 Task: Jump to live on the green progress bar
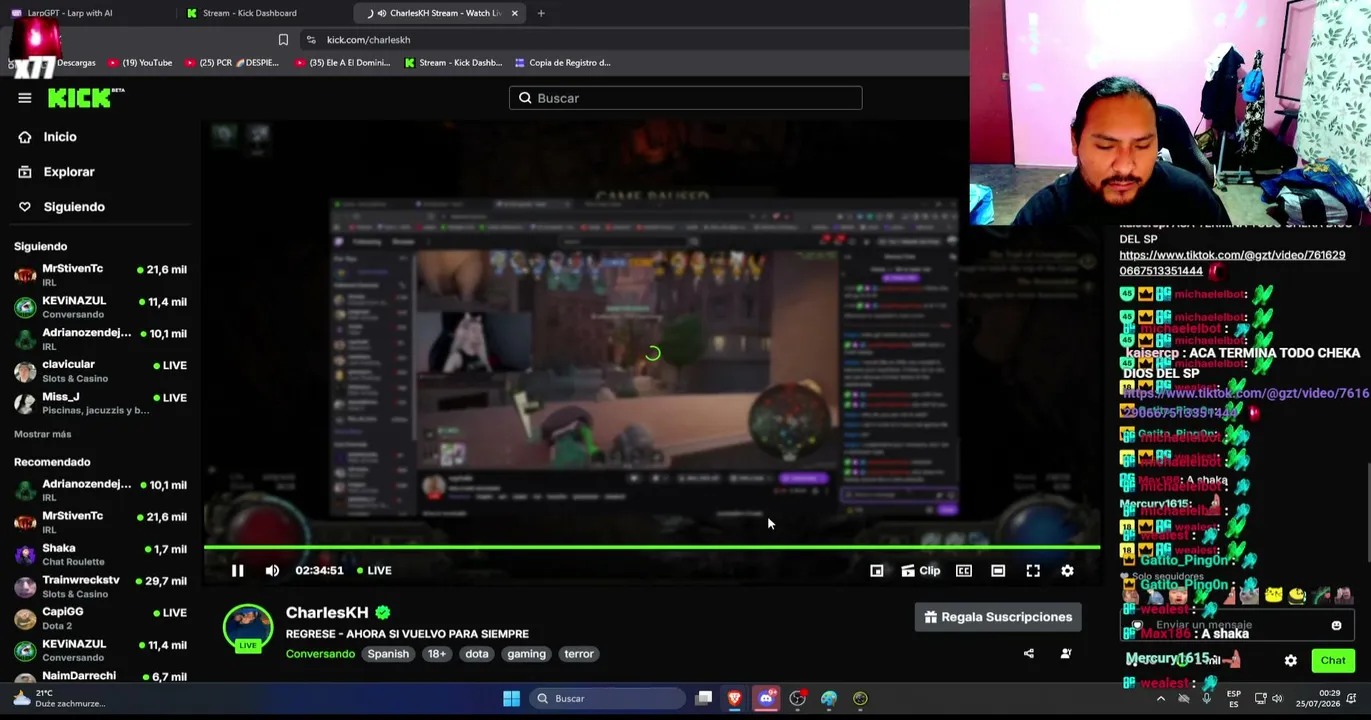pos(652,547)
